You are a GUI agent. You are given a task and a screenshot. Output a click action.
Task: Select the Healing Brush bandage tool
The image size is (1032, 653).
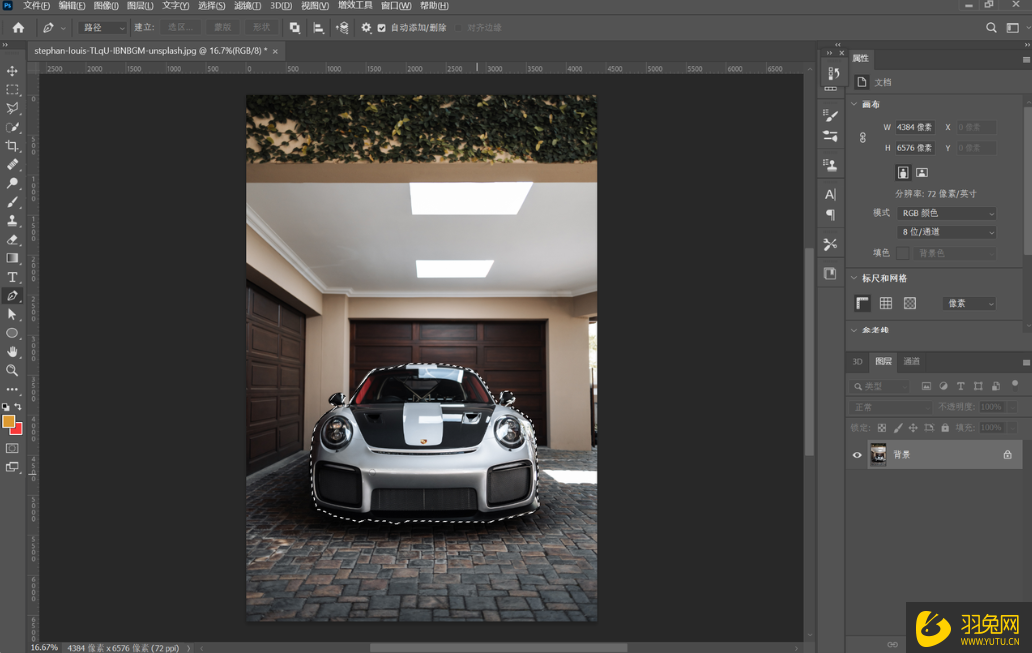12,165
